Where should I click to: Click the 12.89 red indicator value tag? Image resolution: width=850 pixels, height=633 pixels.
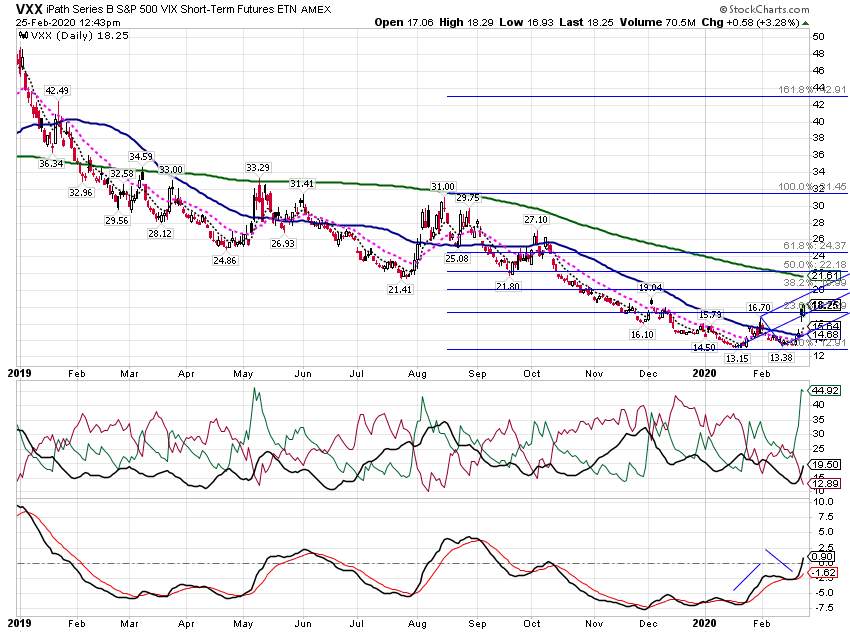point(825,483)
